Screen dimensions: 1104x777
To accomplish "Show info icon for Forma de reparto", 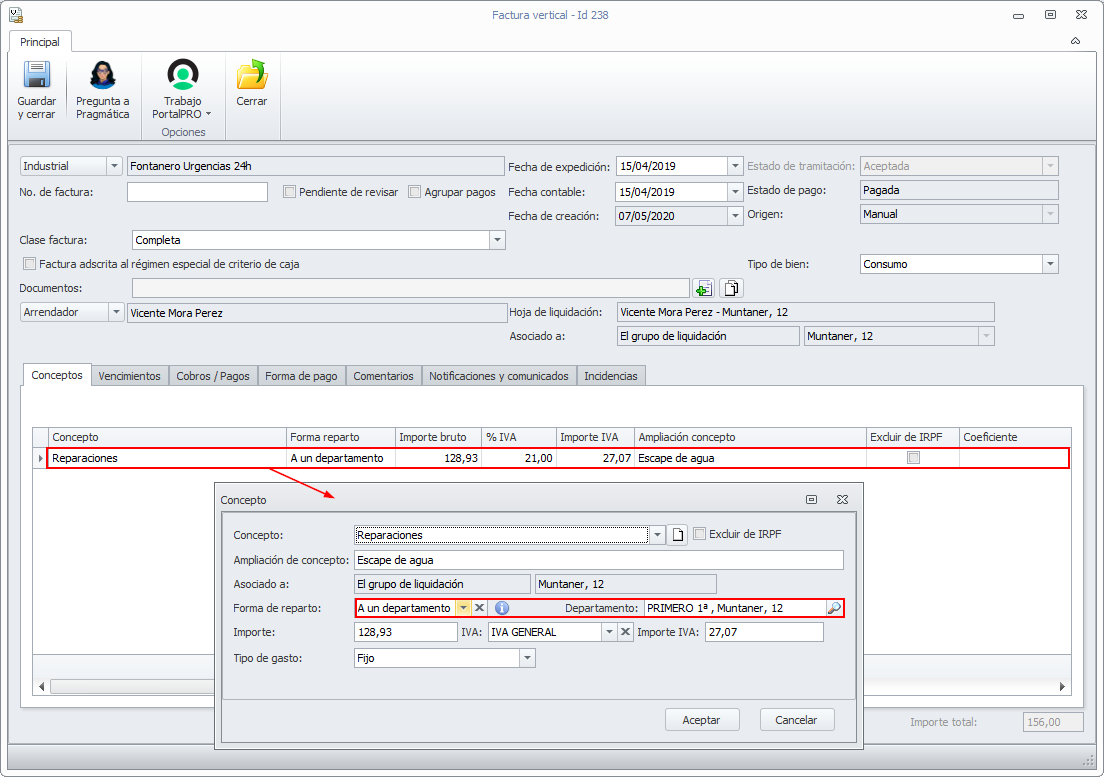I will tap(501, 608).
